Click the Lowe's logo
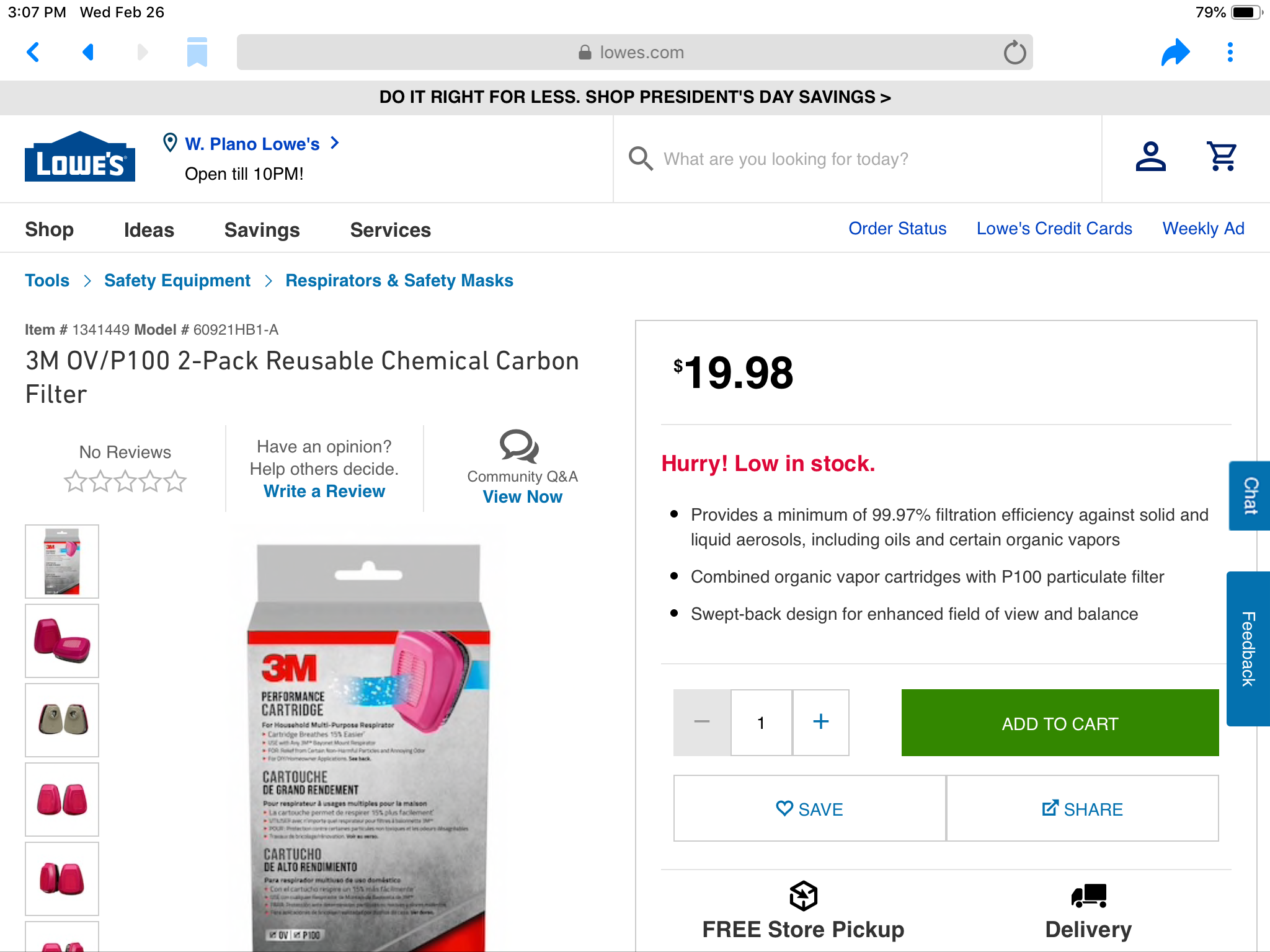This screenshot has width=1270, height=952. pyautogui.click(x=80, y=157)
